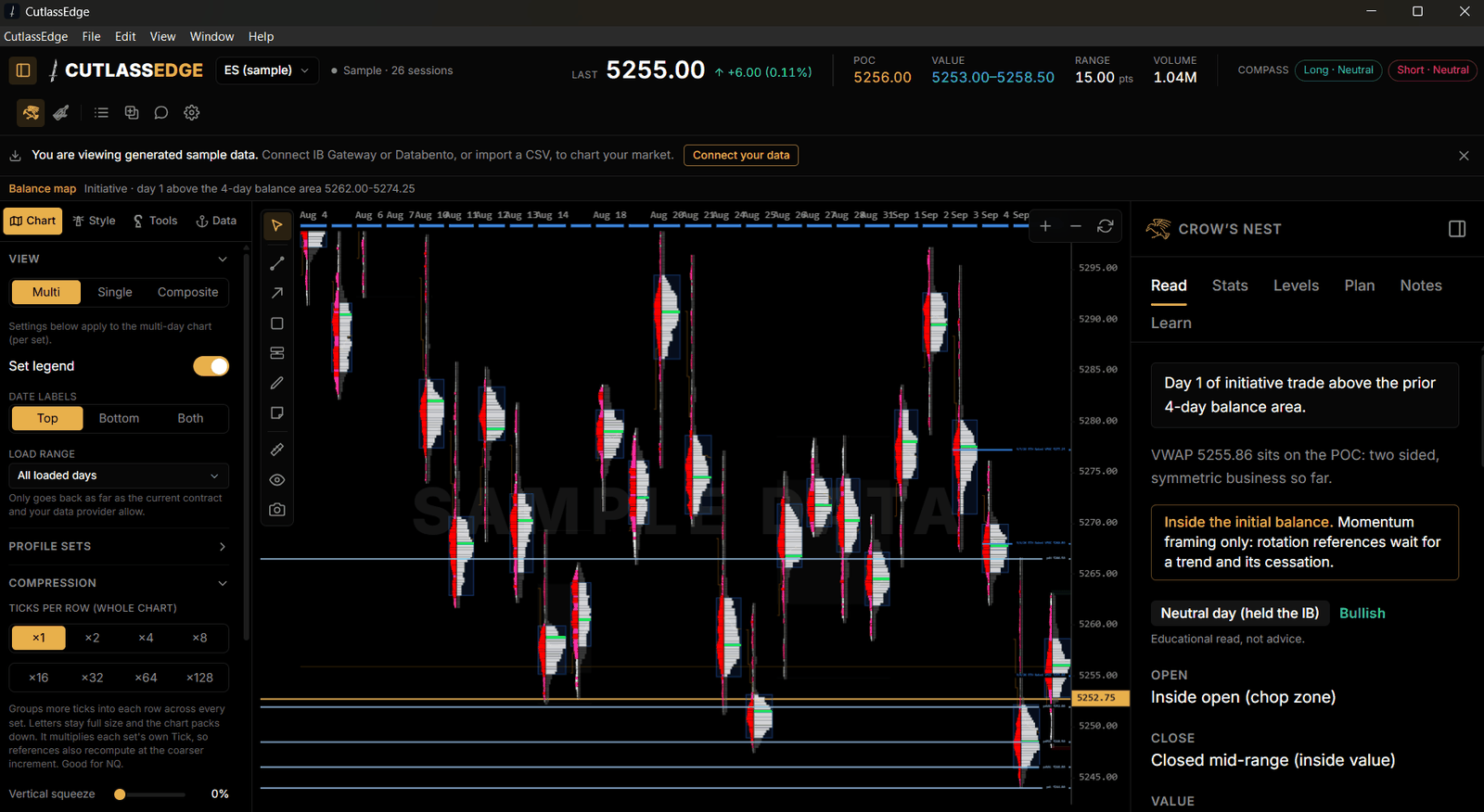Image resolution: width=1484 pixels, height=812 pixels.
Task: Close the sample data banner
Action: pos(1464,156)
